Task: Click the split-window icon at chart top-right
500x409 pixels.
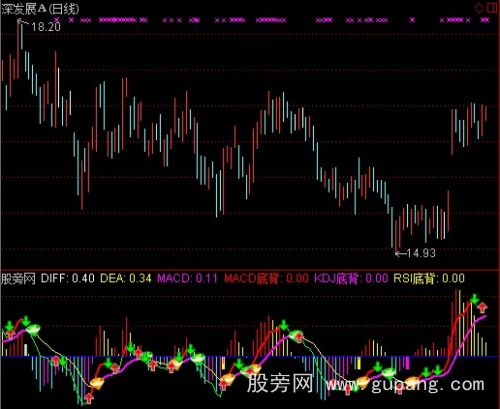Action: tap(492, 8)
